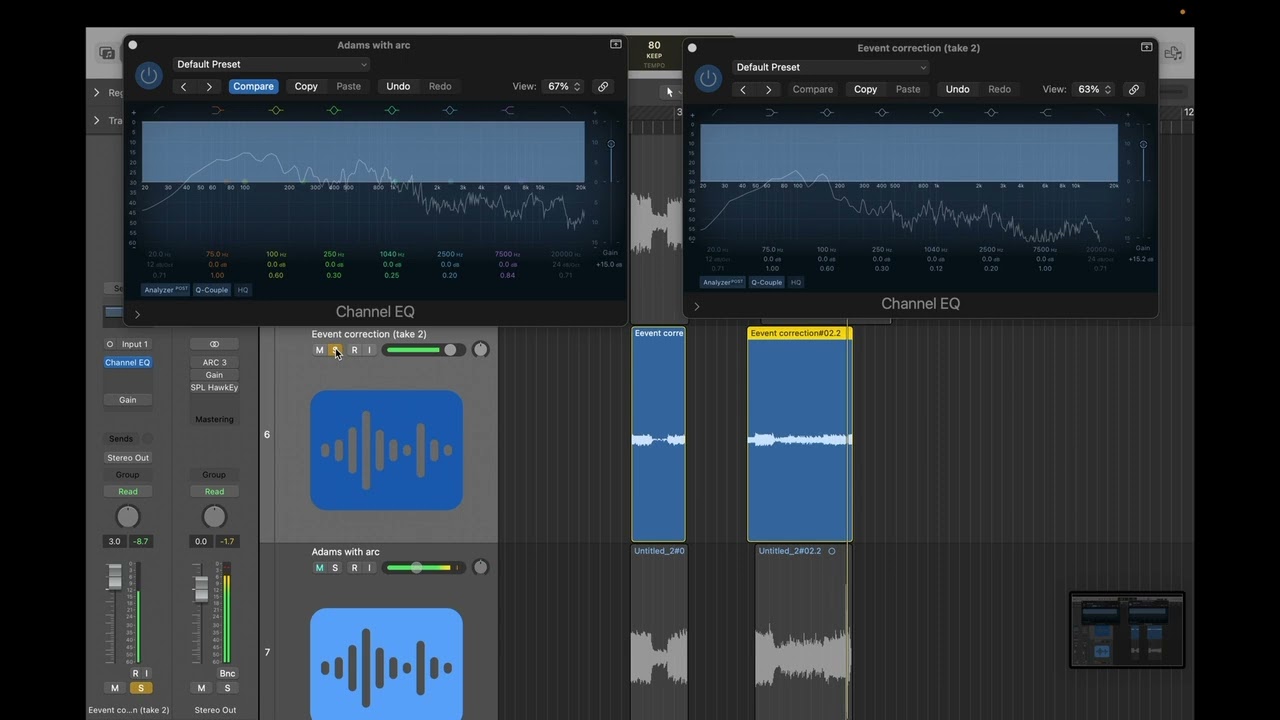1280x720 pixels.
Task: Toggle high shelf band in Eevent correction EQ
Action: pyautogui.click(x=1046, y=113)
